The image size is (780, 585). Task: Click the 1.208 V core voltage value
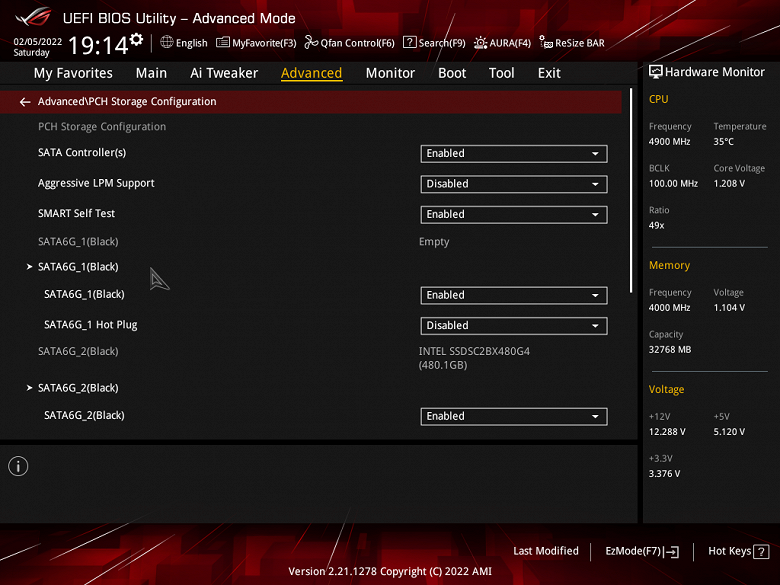pos(729,184)
